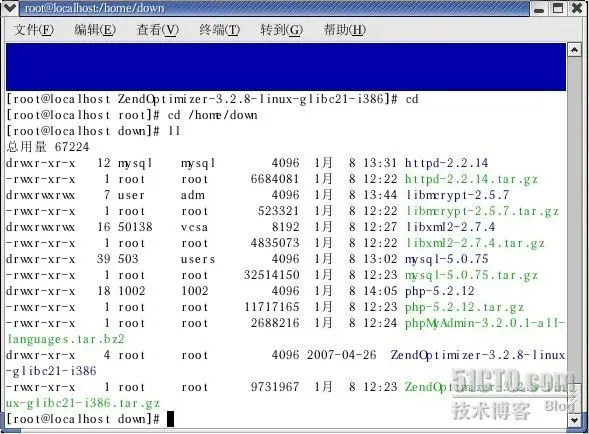Click the libmcrypt-2.5.7 directory name
Image resolution: width=589 pixels, height=434 pixels.
pyautogui.click(x=457, y=195)
